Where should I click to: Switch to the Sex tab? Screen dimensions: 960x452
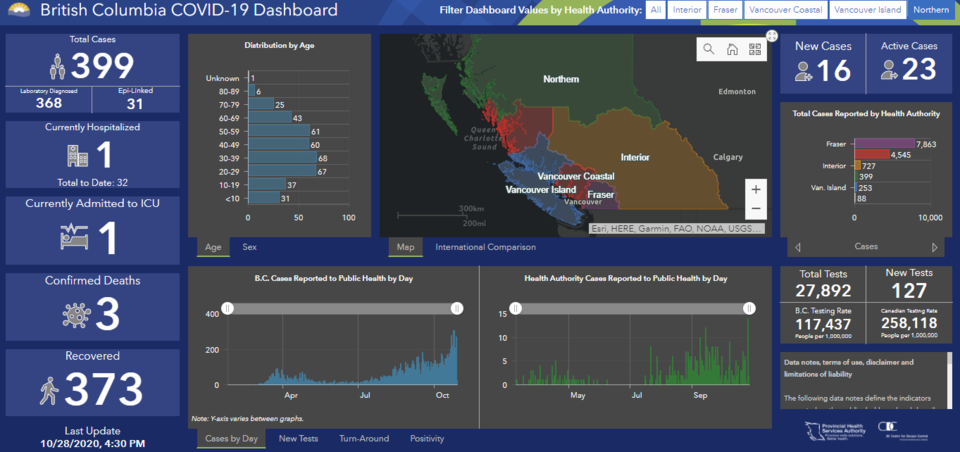point(249,247)
